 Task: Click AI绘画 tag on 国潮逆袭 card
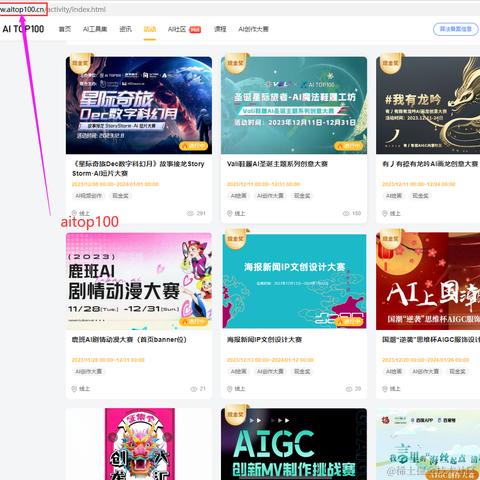[x=394, y=371]
